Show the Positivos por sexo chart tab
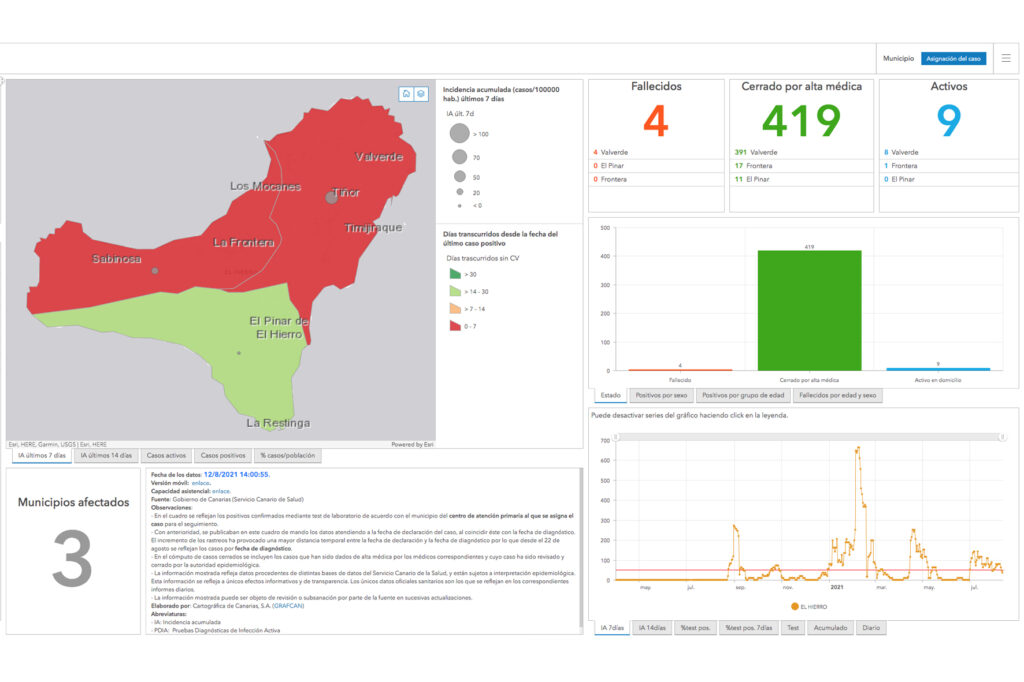The height and width of the screenshot is (682, 1024). coord(661,396)
